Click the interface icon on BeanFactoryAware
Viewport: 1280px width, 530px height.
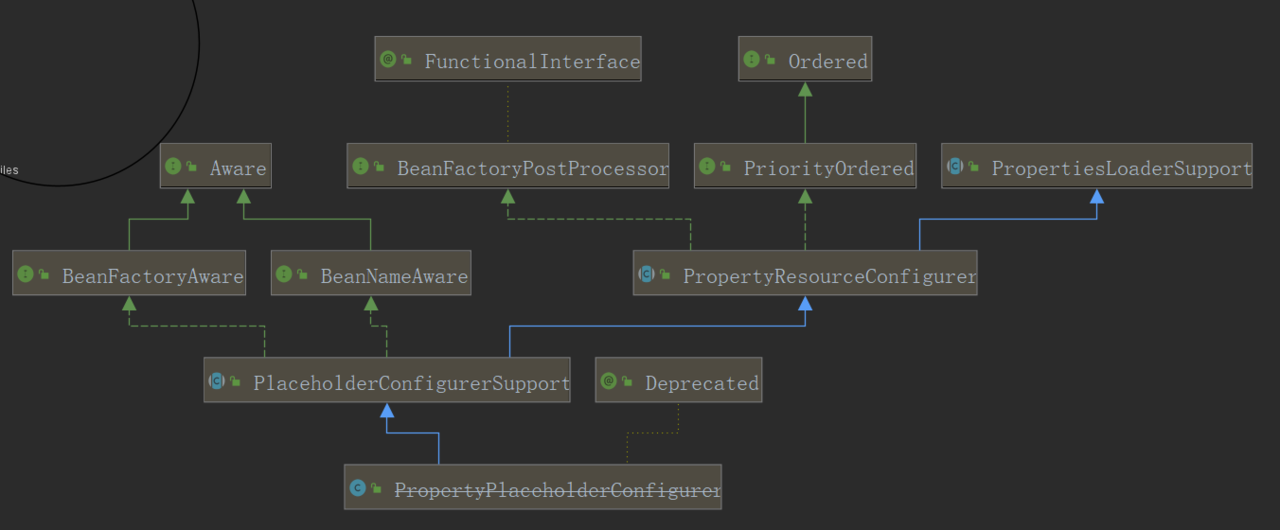[x=25, y=273]
